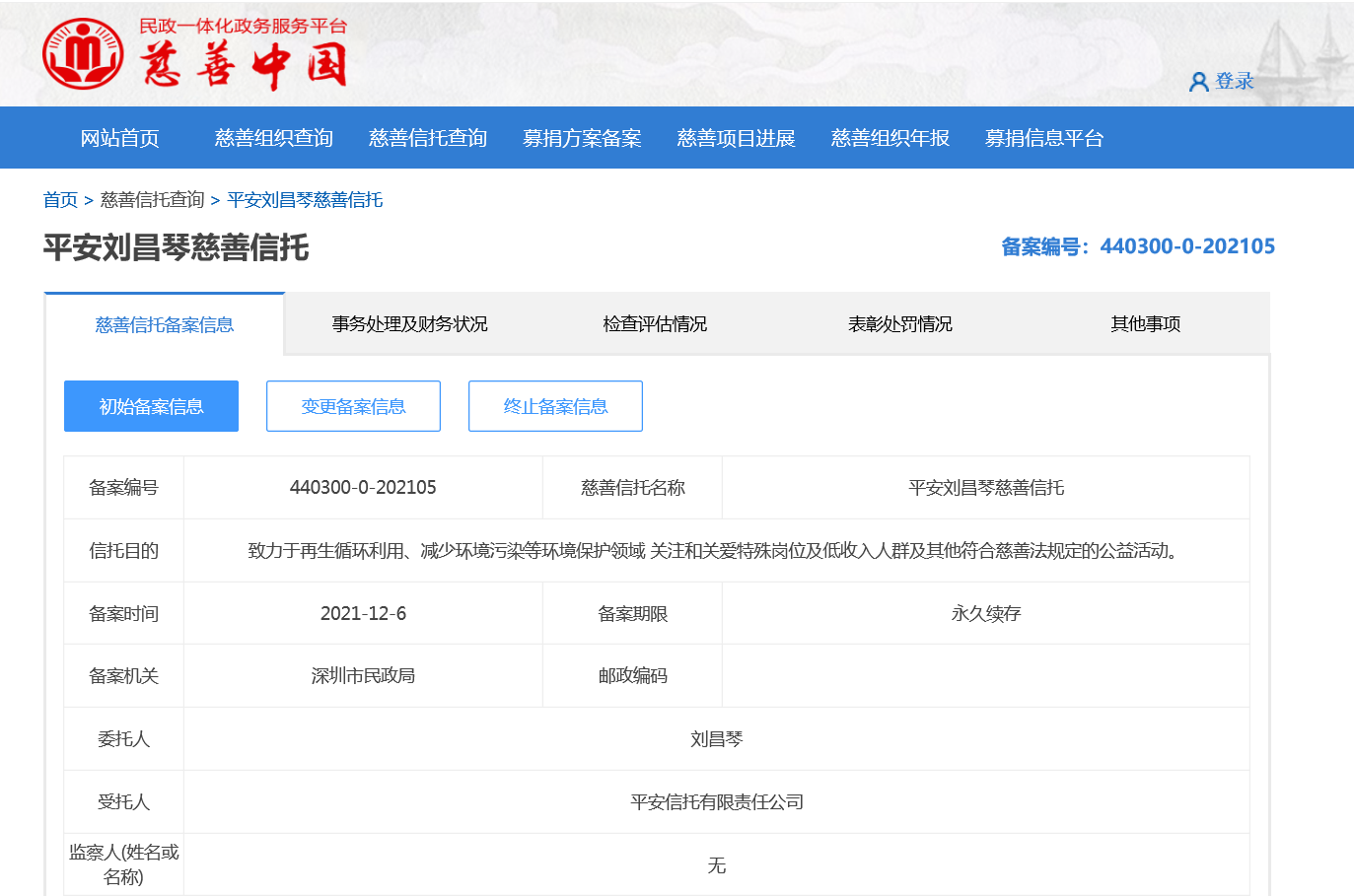Viewport: 1354px width, 896px height.
Task: Click the 深圳市民政局 cell
Action: click(363, 675)
